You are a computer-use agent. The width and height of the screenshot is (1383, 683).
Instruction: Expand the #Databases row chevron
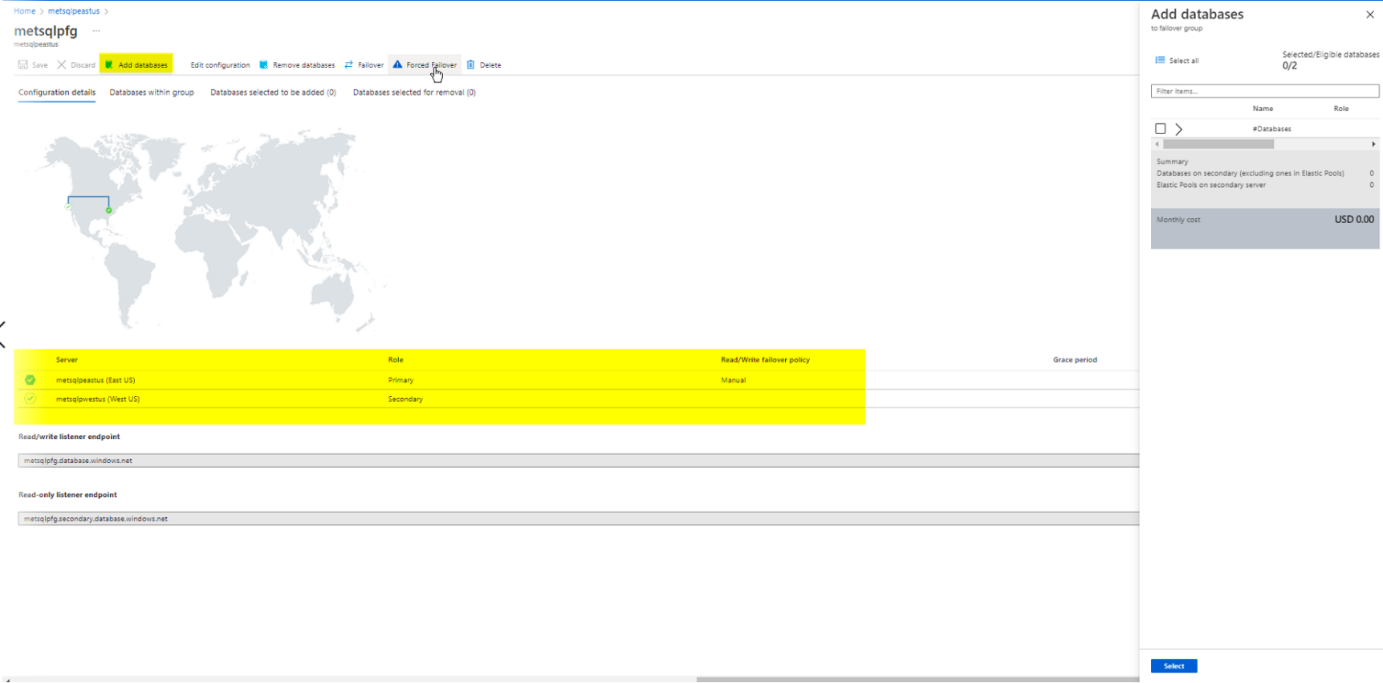[x=1179, y=129]
